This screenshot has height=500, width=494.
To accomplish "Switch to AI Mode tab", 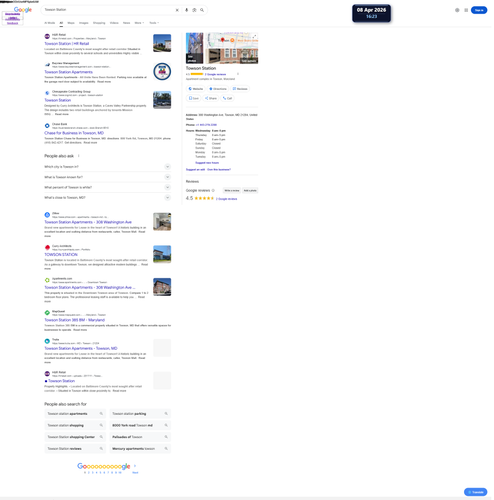I will [x=50, y=23].
